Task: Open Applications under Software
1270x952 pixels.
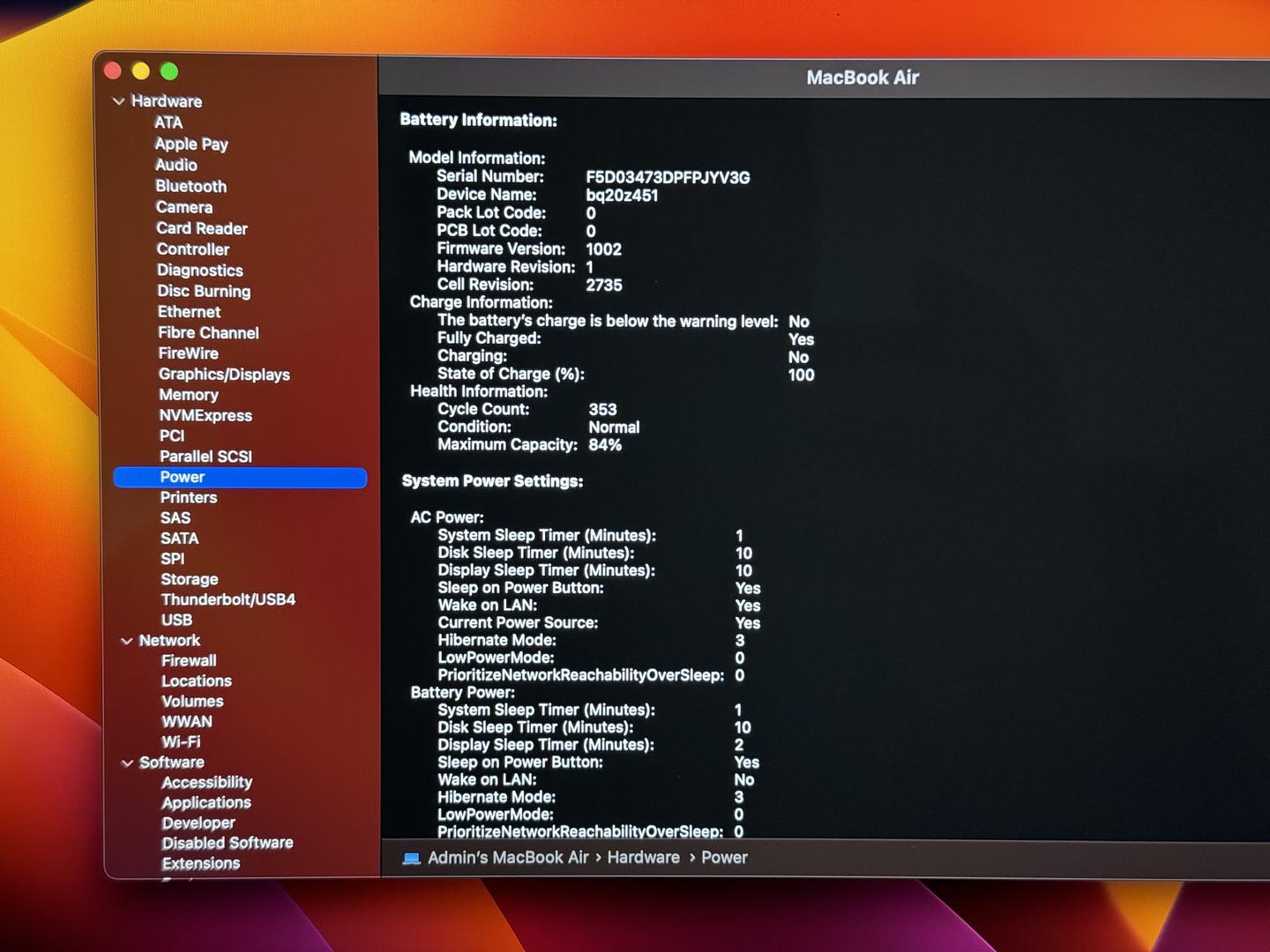Action: 206,803
